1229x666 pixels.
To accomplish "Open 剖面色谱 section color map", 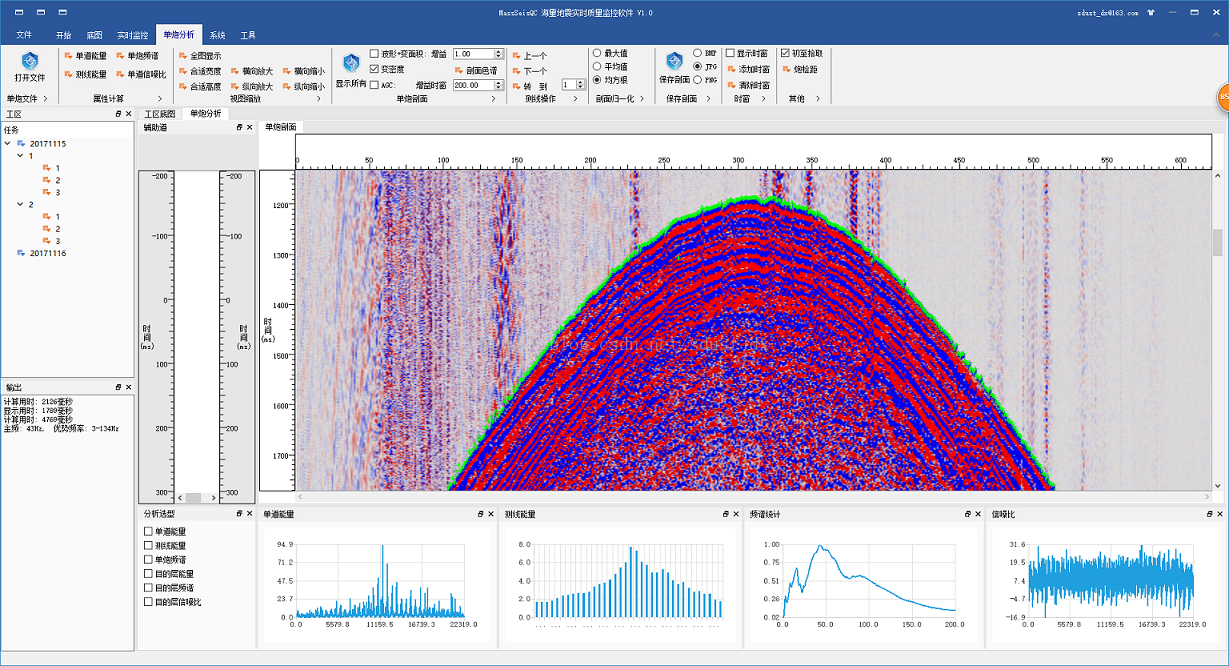I will 475,70.
